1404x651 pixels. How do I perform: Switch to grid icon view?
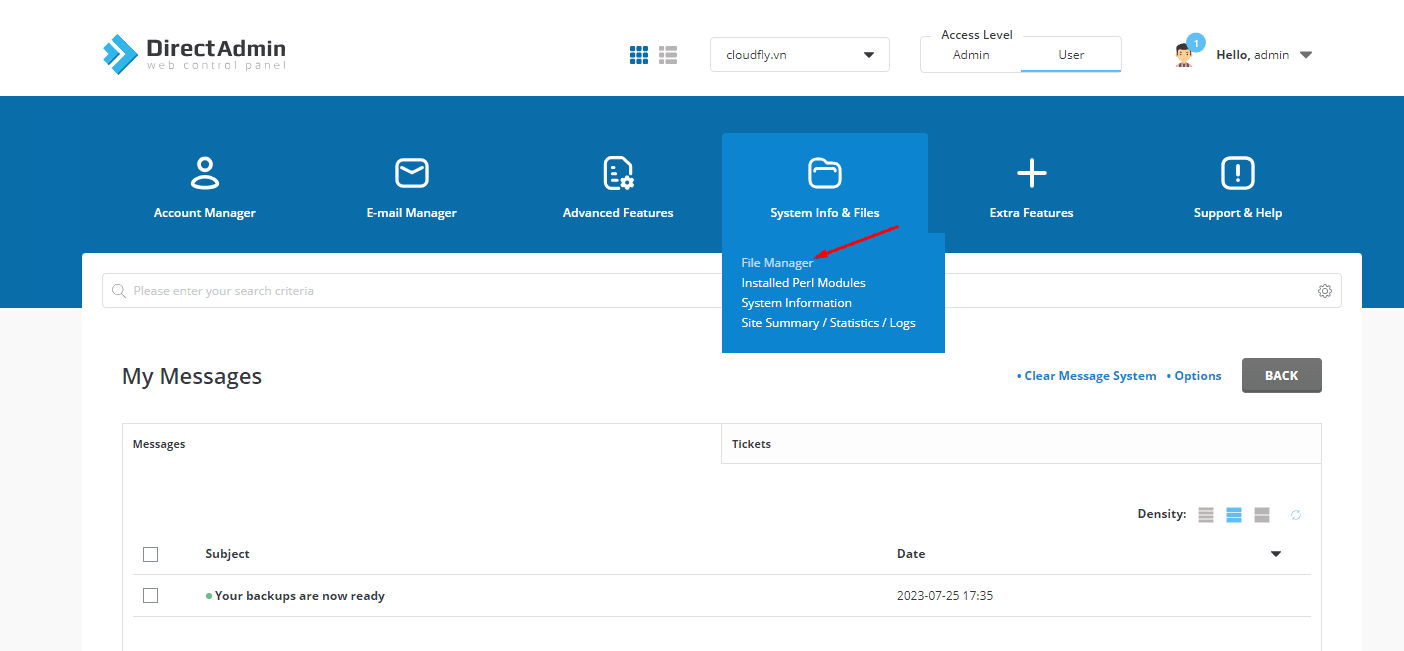[639, 55]
